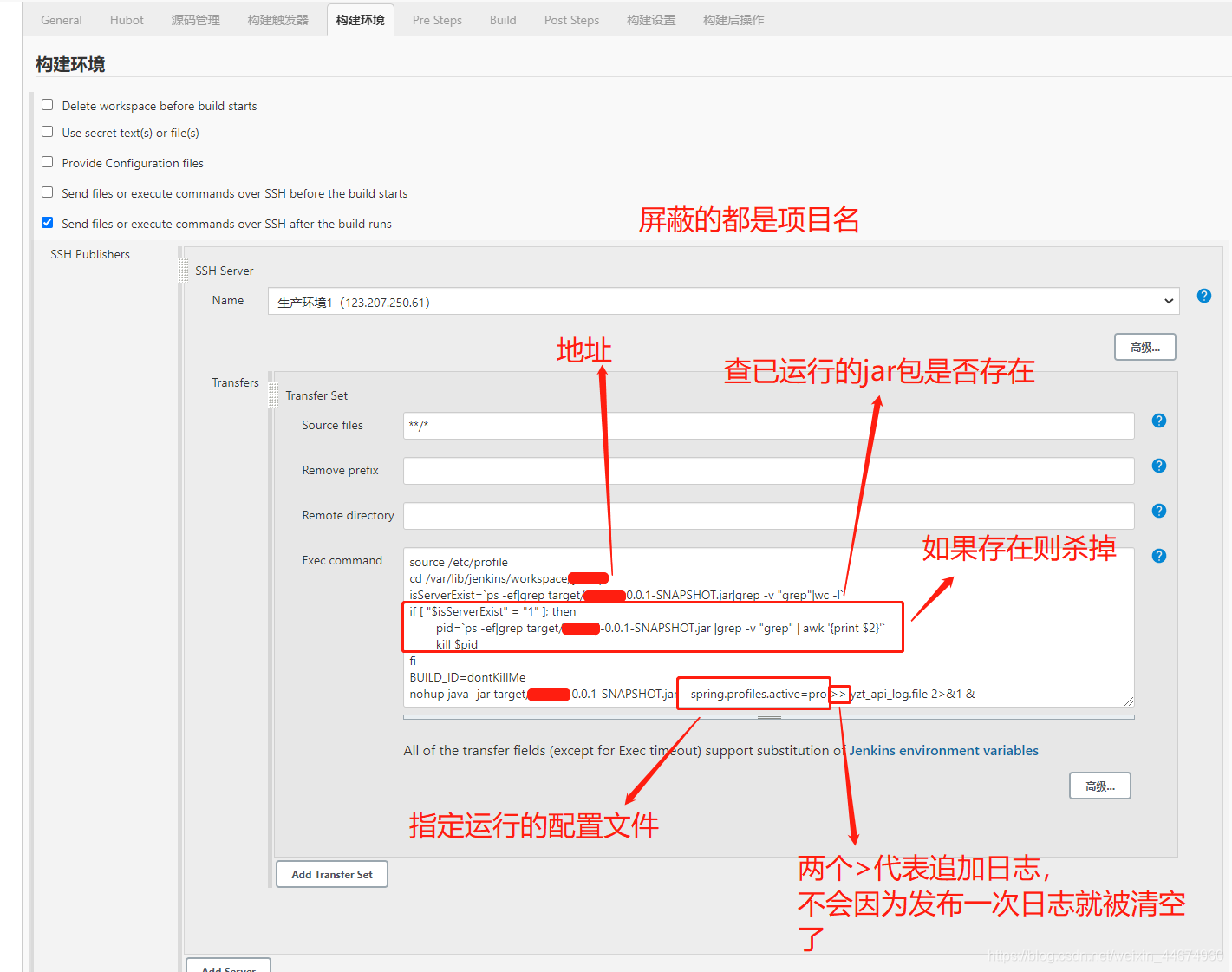The height and width of the screenshot is (972, 1232).
Task: Uncheck Send files over SSH after build runs
Action: [x=47, y=222]
